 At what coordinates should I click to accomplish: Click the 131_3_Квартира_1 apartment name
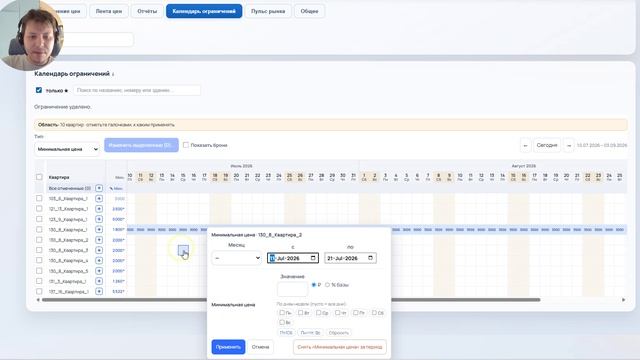coord(67,281)
